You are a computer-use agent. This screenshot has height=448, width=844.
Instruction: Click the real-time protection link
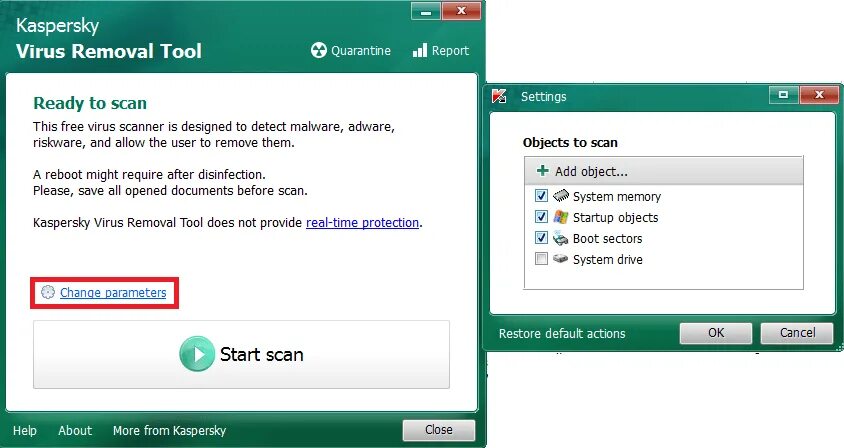point(362,222)
